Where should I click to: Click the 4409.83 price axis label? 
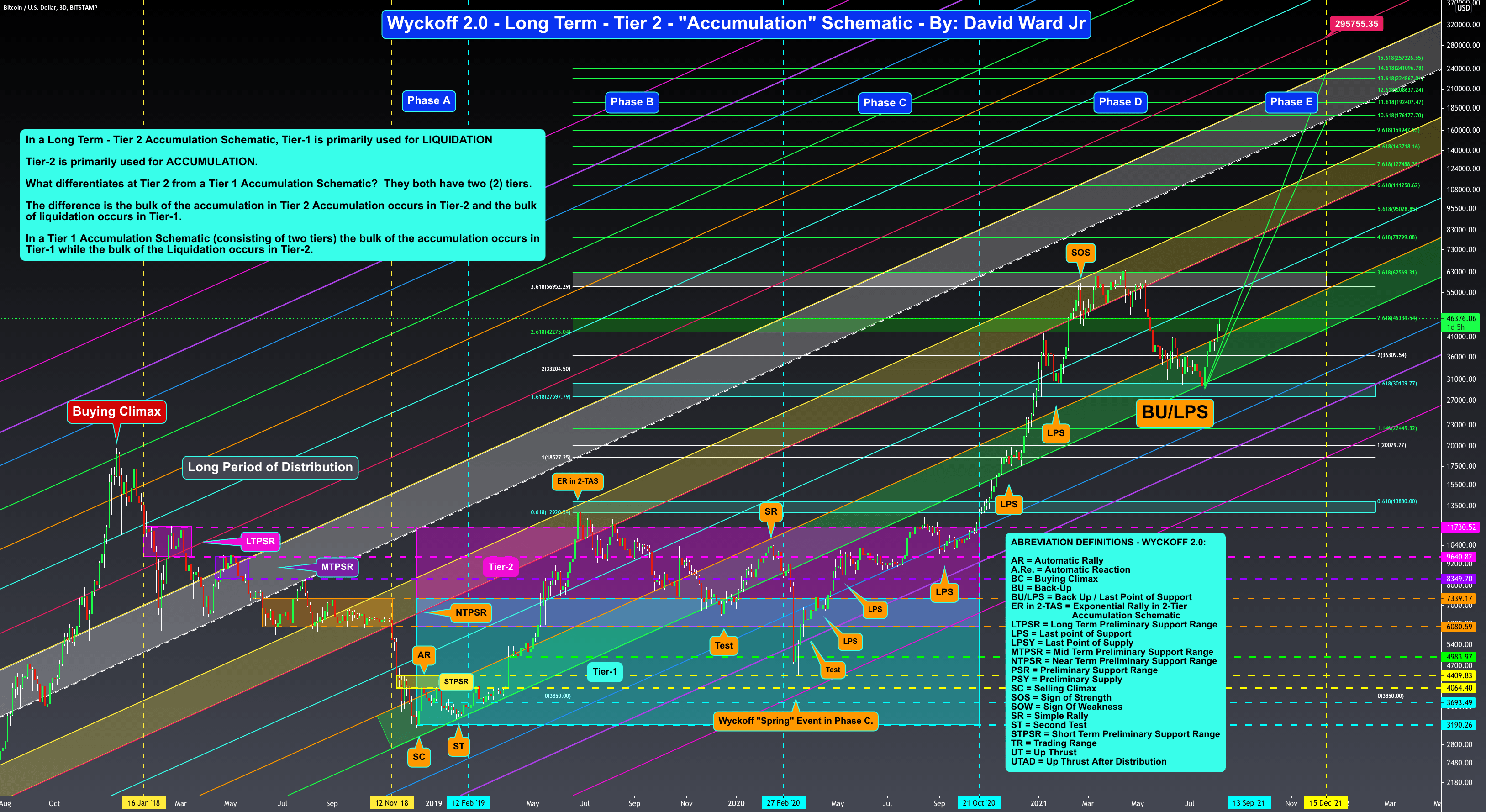[x=1460, y=675]
